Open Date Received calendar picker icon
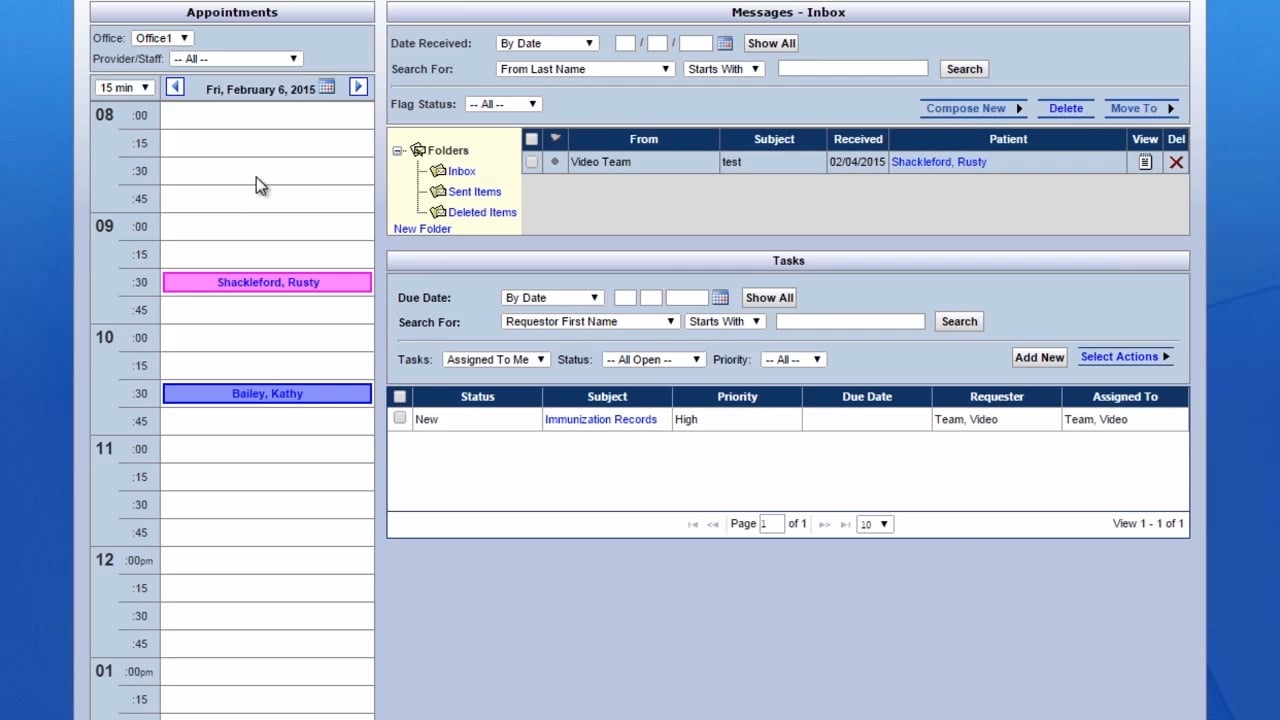 pos(724,43)
